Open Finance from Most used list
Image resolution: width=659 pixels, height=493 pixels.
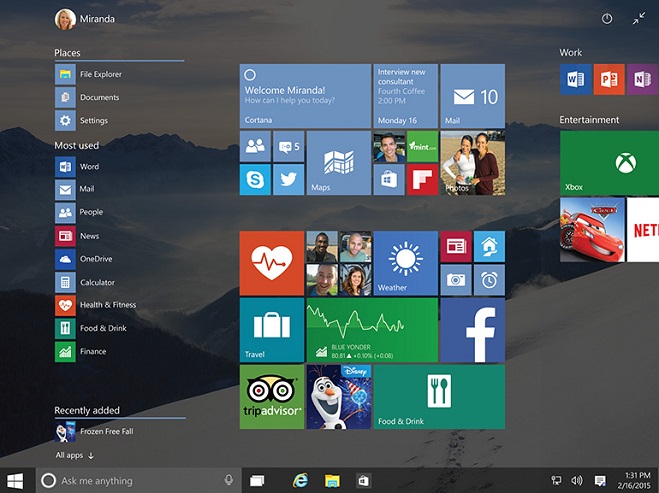tap(81, 351)
